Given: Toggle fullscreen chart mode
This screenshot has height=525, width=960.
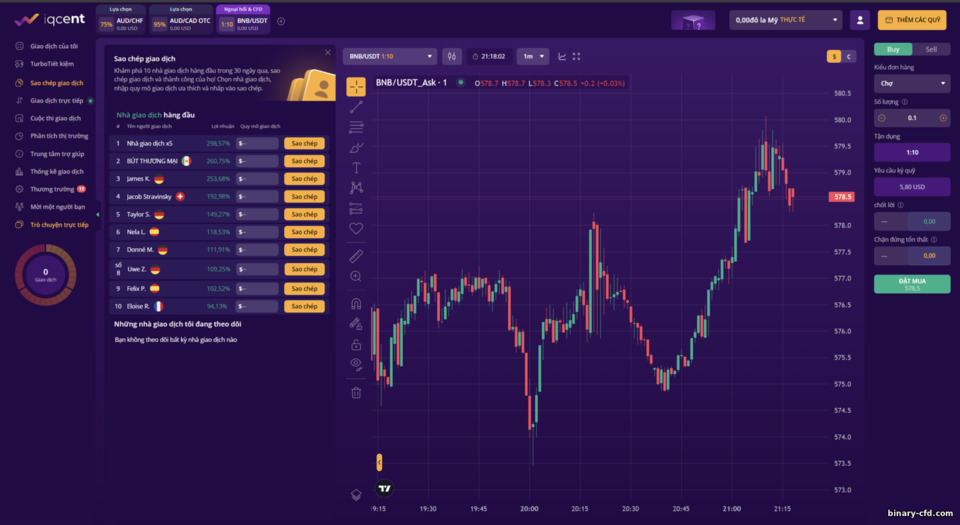Looking at the screenshot, I should pyautogui.click(x=576, y=56).
